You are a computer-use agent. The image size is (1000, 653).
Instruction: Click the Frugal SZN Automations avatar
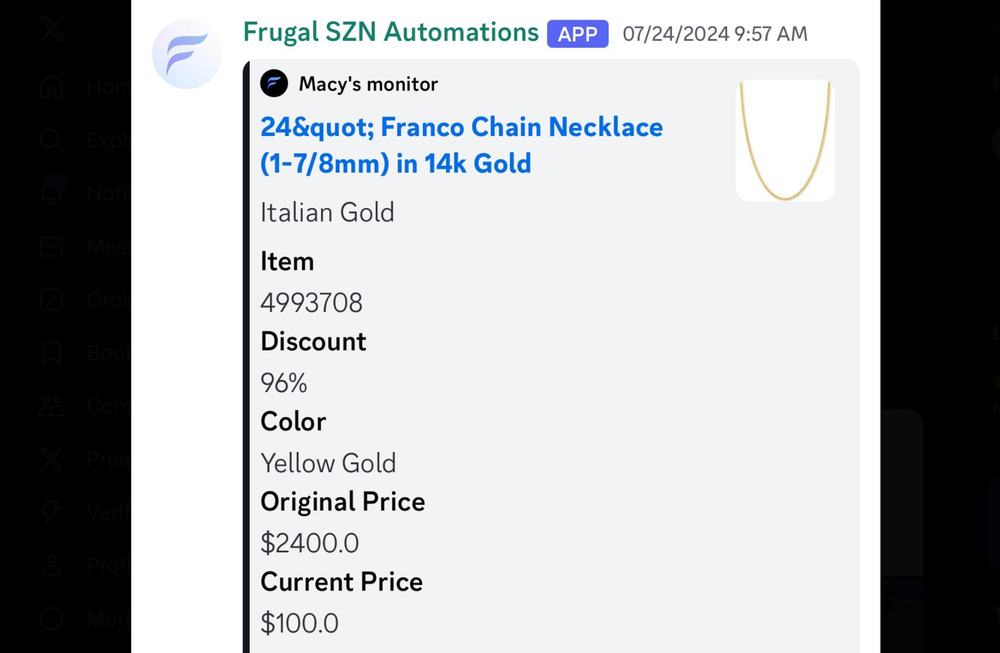(186, 54)
